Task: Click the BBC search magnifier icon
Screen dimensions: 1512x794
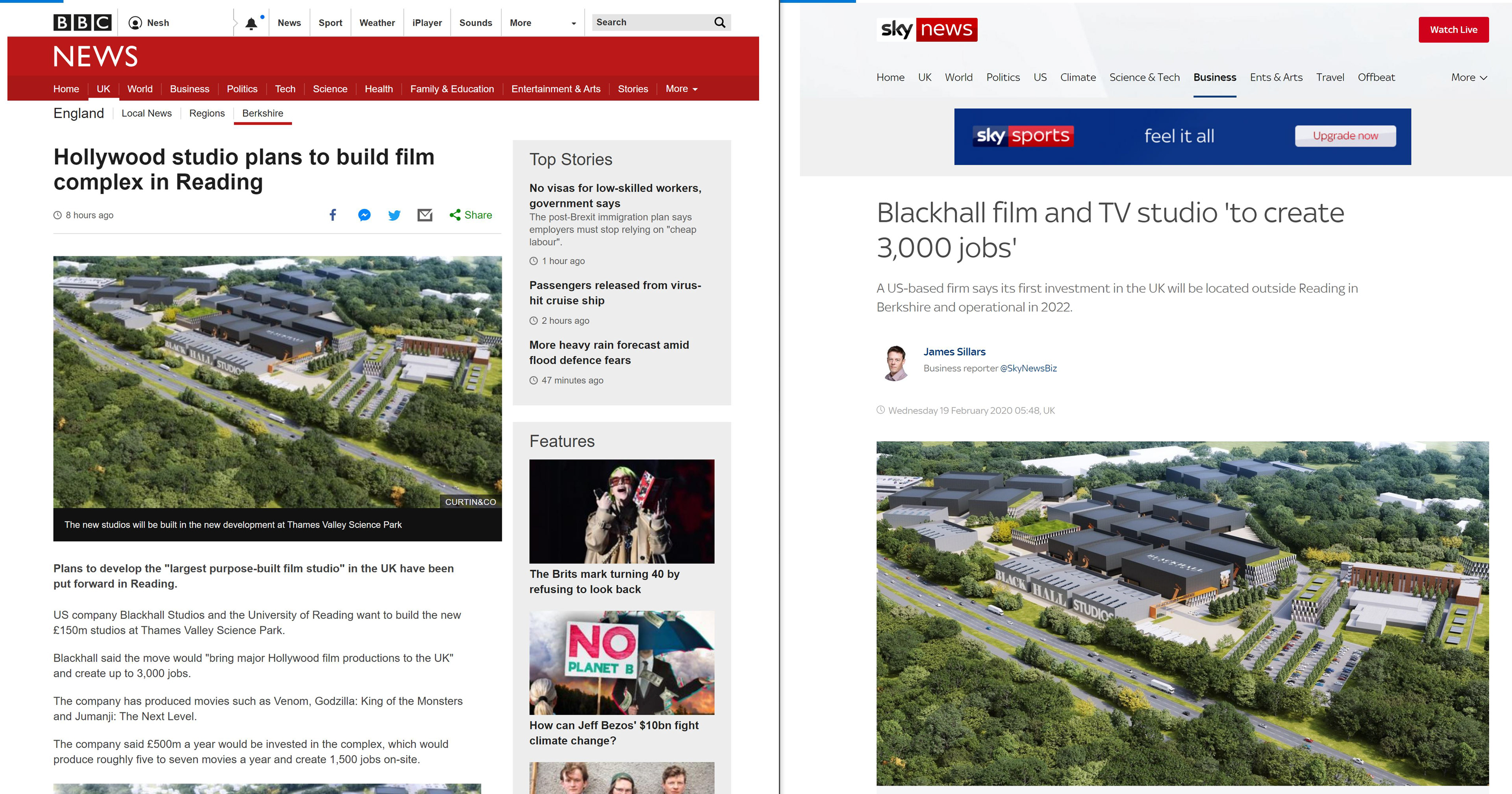Action: pyautogui.click(x=720, y=22)
